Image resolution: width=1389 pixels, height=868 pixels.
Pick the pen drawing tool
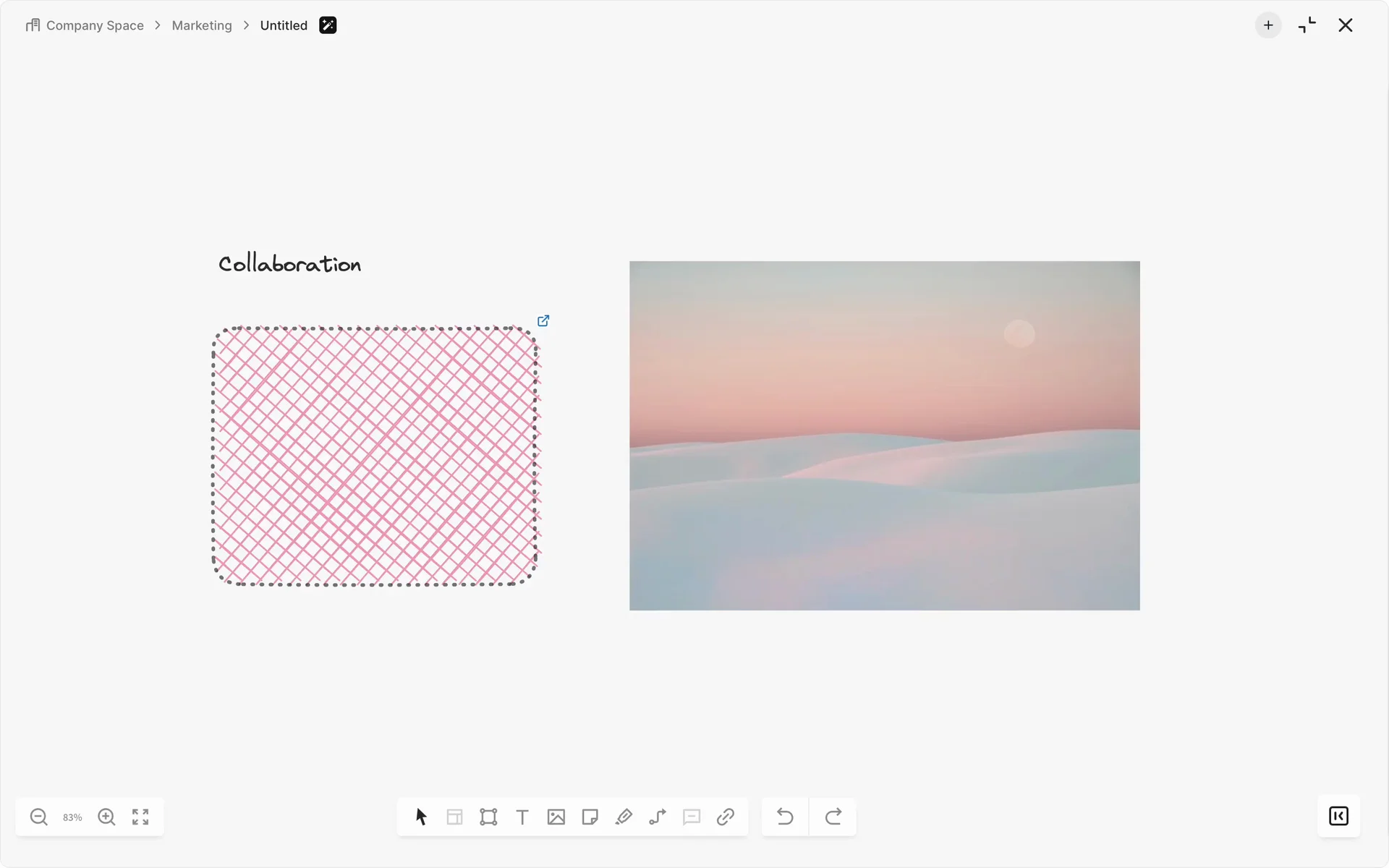624,817
